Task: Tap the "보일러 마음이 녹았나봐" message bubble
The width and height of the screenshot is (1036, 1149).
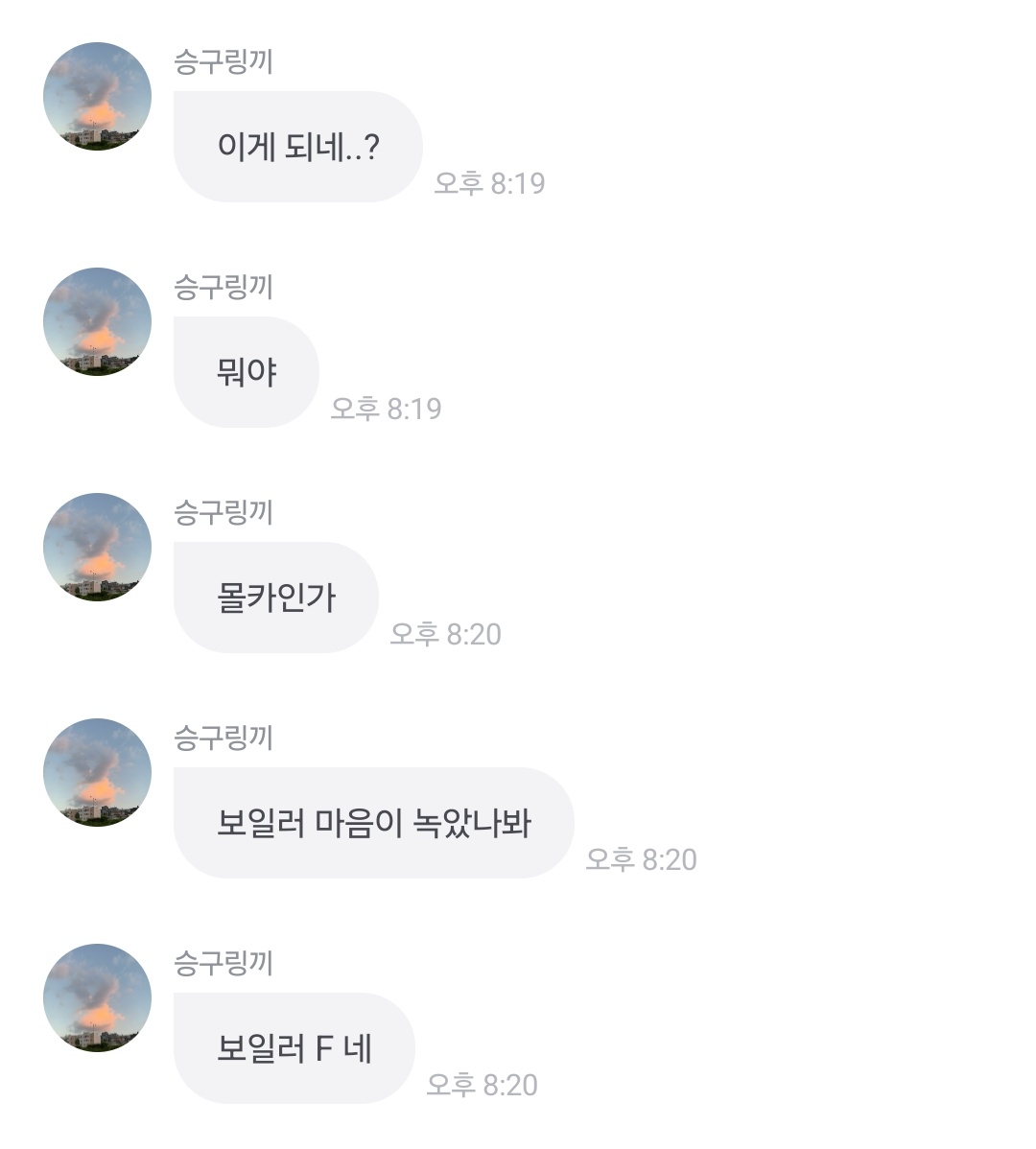Action: coord(373,823)
